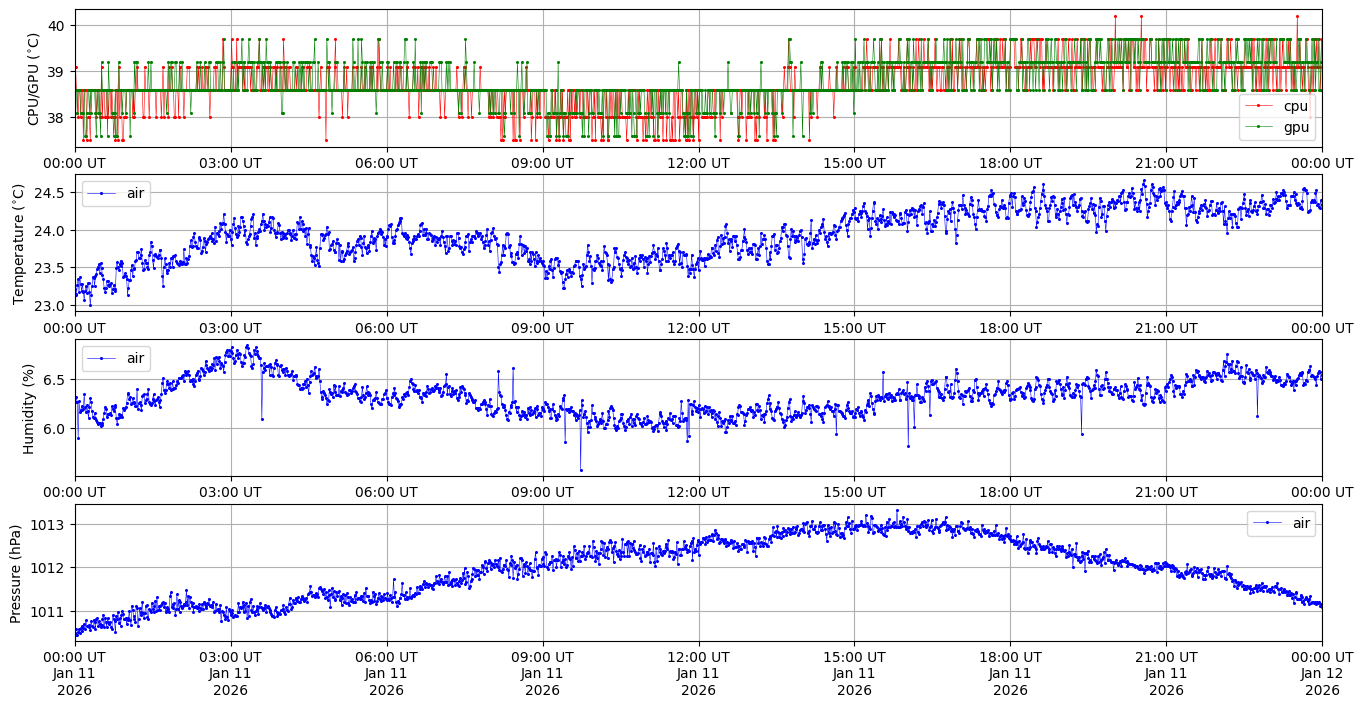Click the CPU/GPU (°C) y-axis label
Image resolution: width=1363 pixels, height=707 pixels.
[x=33, y=79]
